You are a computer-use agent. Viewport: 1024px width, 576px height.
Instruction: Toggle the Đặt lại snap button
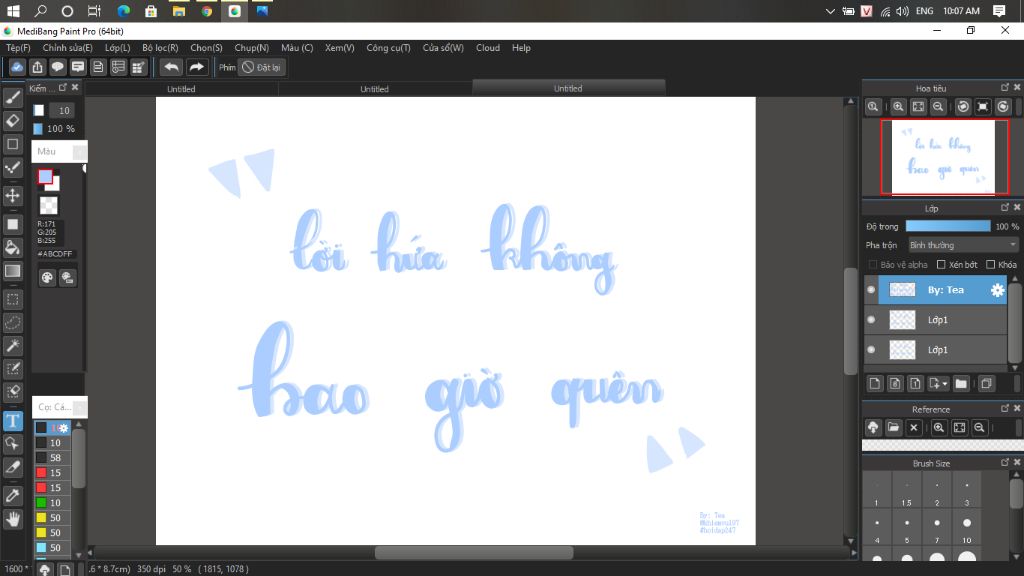coord(261,67)
